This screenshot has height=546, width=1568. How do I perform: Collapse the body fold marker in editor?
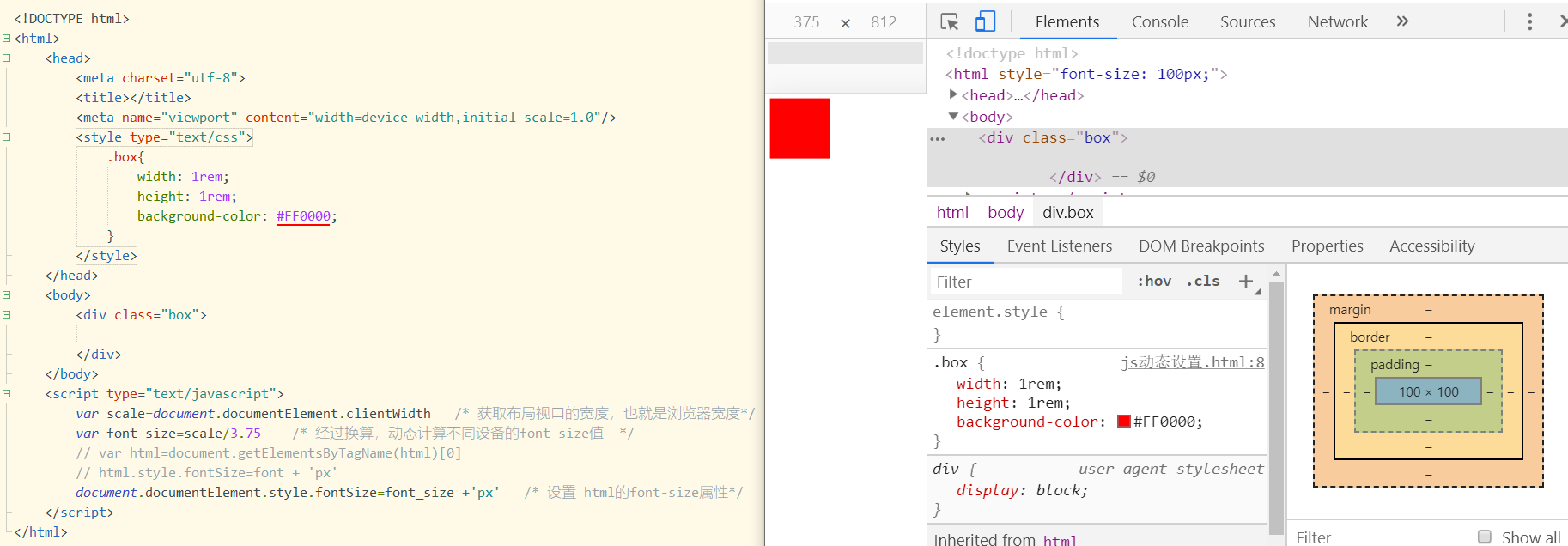click(6, 294)
